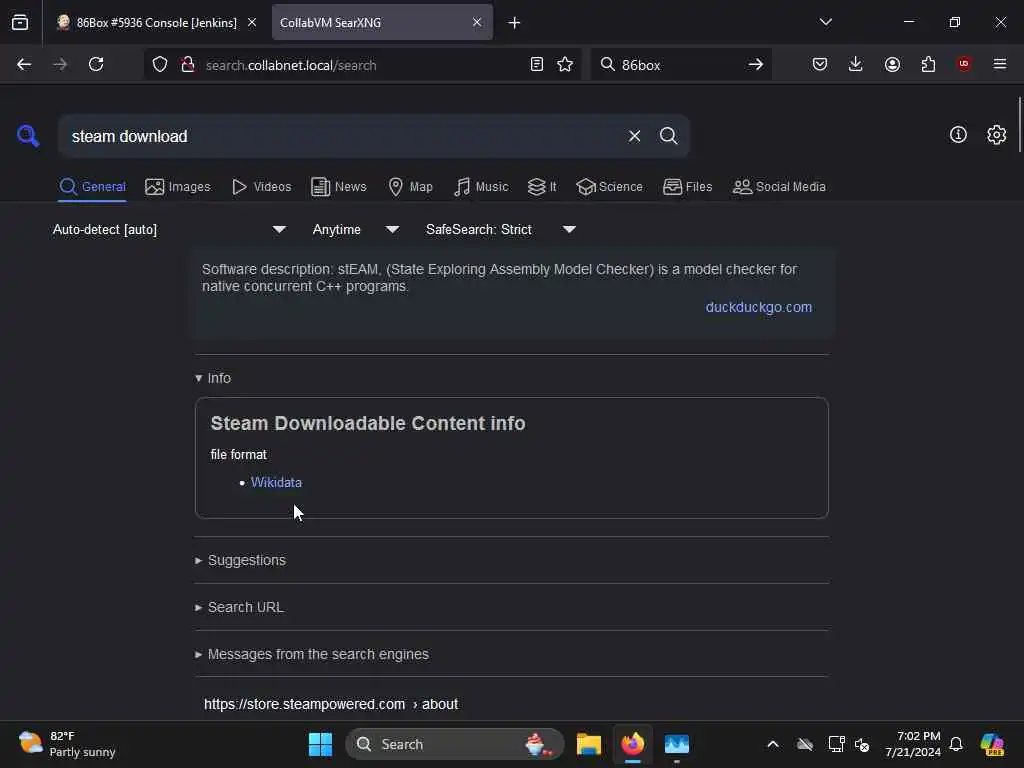Image resolution: width=1024 pixels, height=768 pixels.
Task: Open Firefox application menu
Action: pyautogui.click(x=1000, y=64)
